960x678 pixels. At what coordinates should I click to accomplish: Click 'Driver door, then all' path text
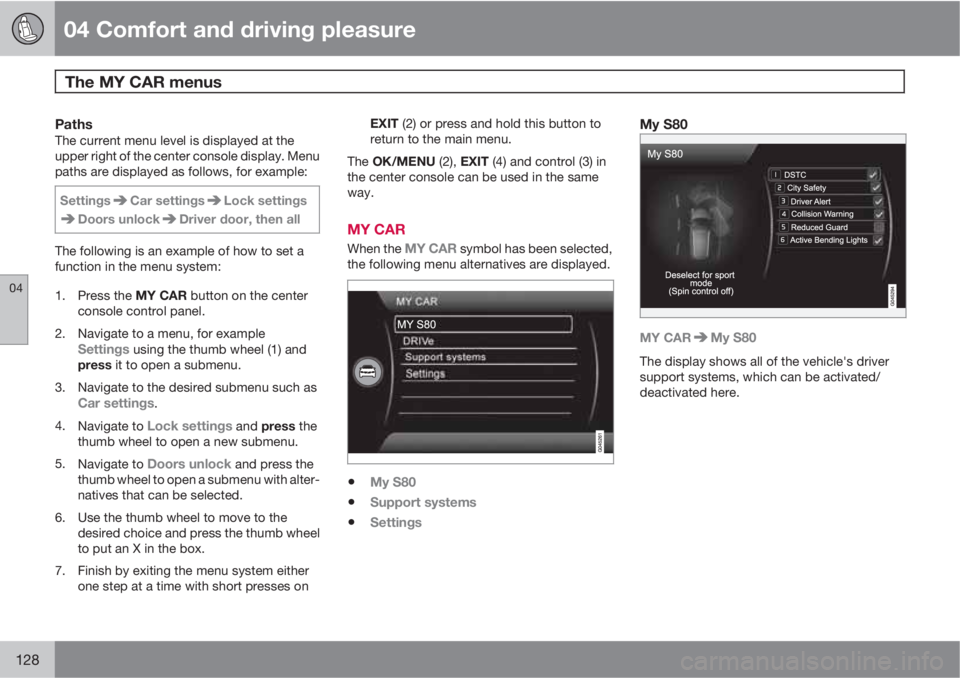(x=239, y=219)
